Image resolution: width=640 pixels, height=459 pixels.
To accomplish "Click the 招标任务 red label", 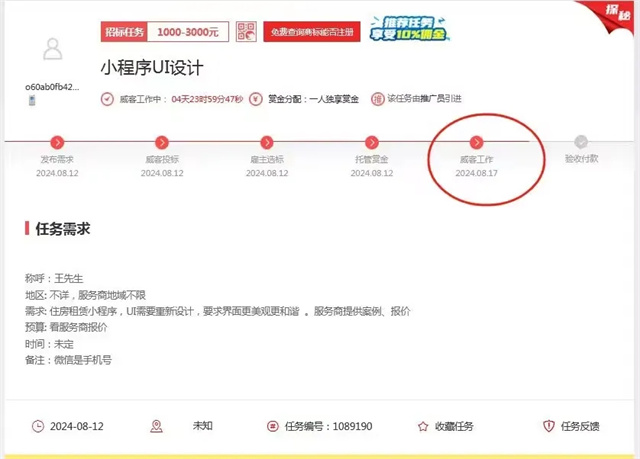I will point(124,32).
